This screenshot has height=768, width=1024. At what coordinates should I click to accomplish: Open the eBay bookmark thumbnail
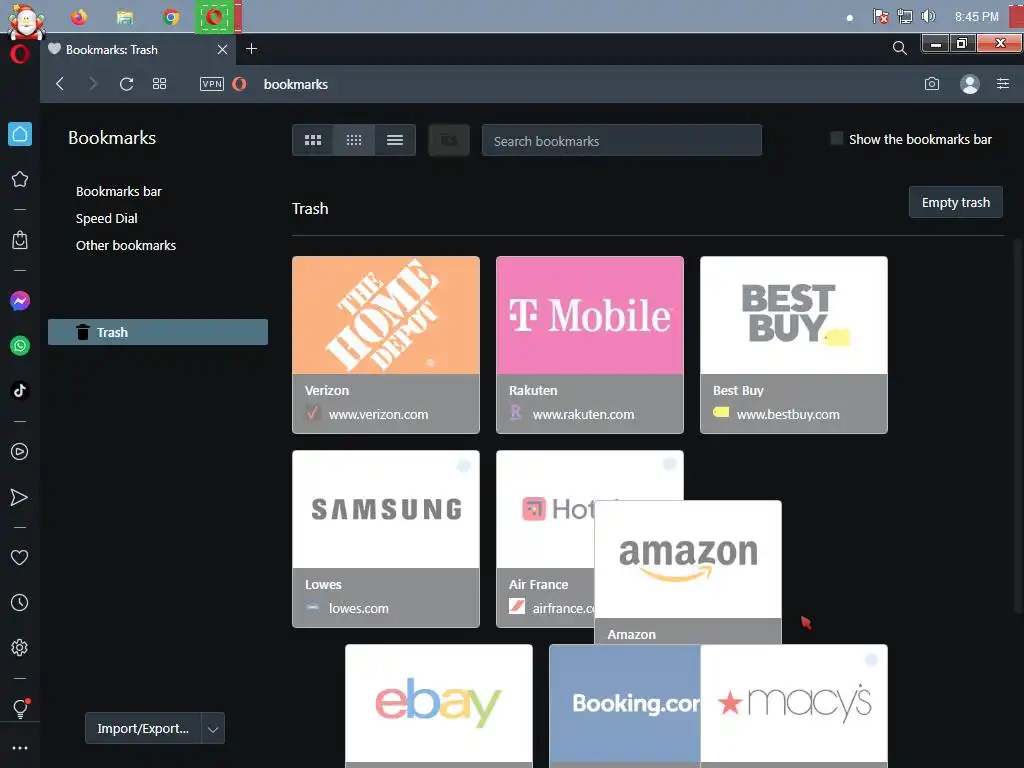[439, 703]
